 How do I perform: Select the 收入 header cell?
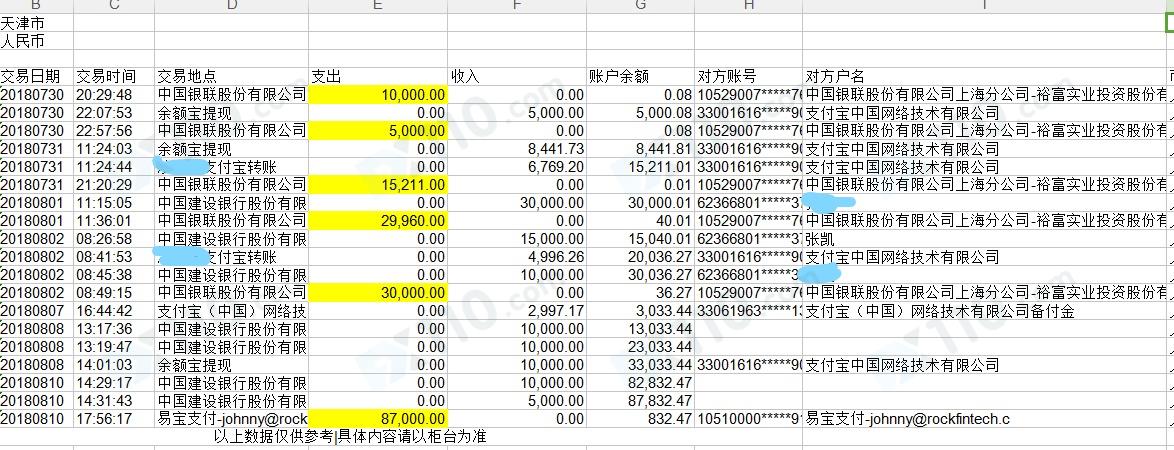(x=517, y=76)
